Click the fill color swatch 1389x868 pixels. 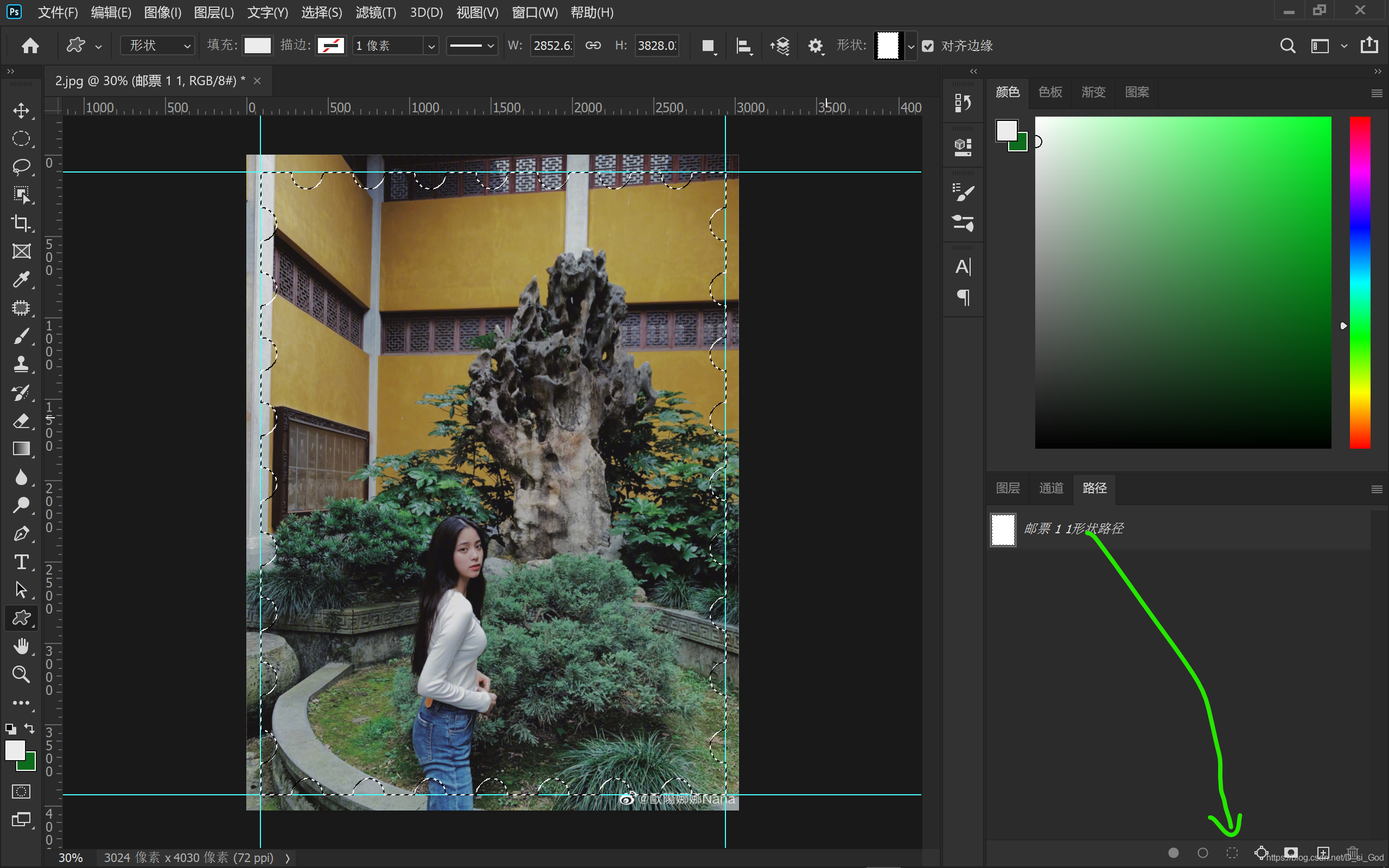pos(257,46)
